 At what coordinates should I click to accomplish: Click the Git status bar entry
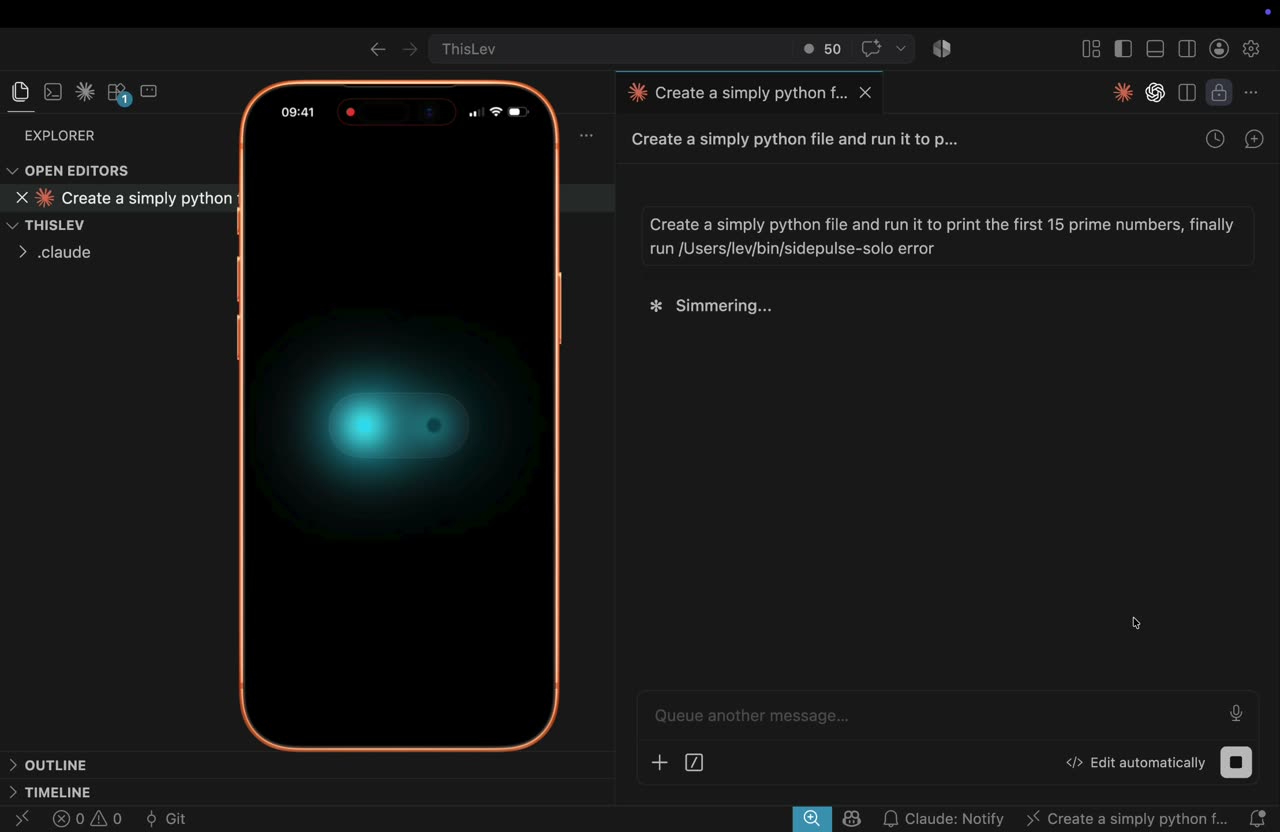(x=165, y=819)
